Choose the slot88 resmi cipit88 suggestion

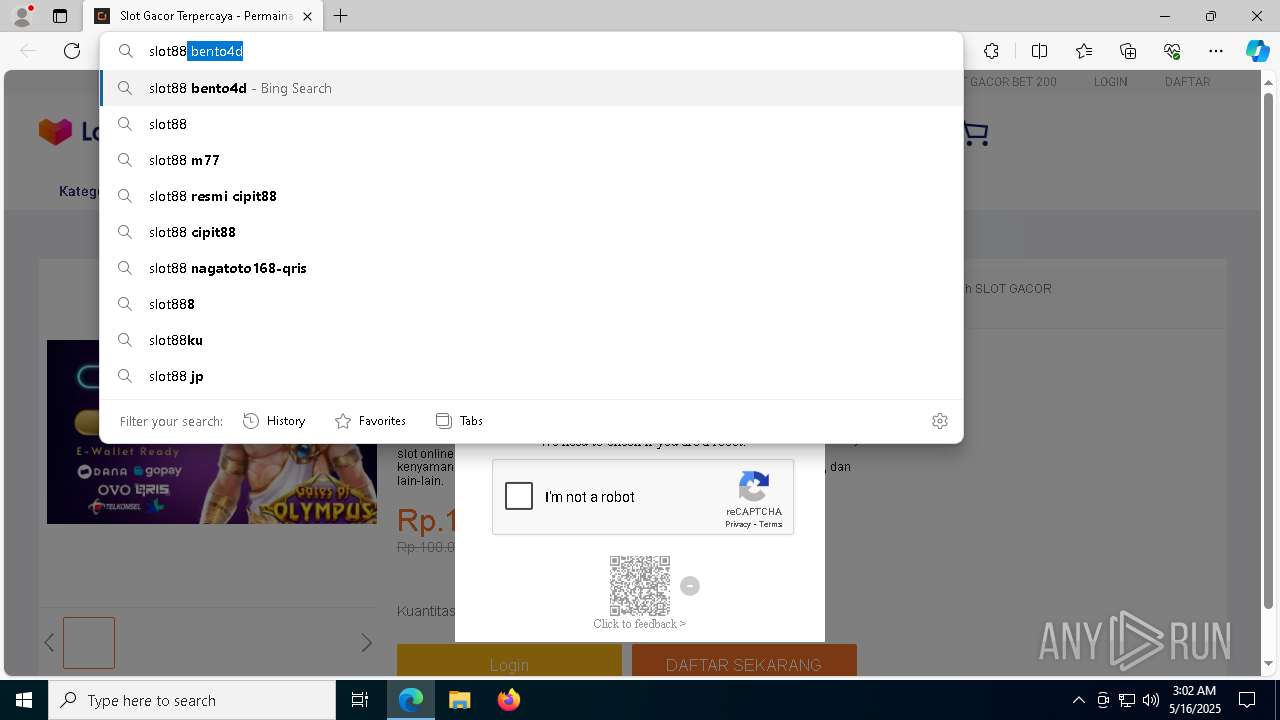pyautogui.click(x=531, y=196)
